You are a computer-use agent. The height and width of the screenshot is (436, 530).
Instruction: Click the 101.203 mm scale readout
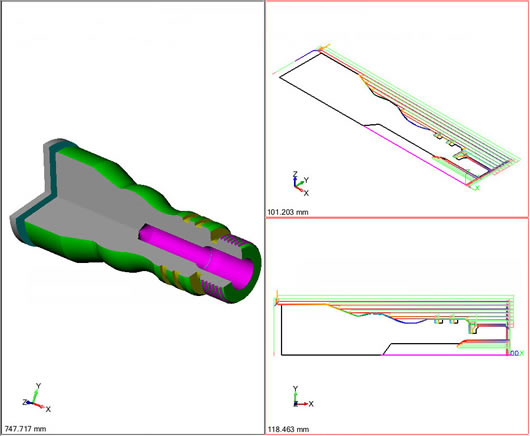coord(288,212)
